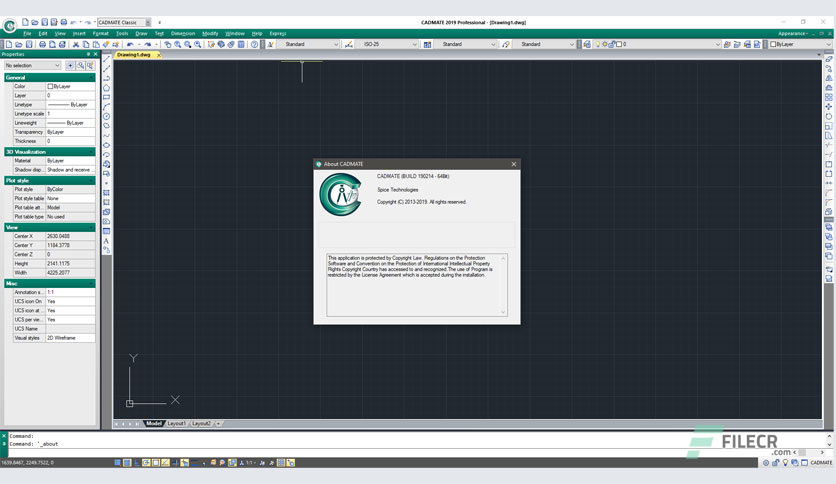Click the New drawing icon in standard toolbar
Viewport: 836px width, 484px height.
tap(9, 44)
